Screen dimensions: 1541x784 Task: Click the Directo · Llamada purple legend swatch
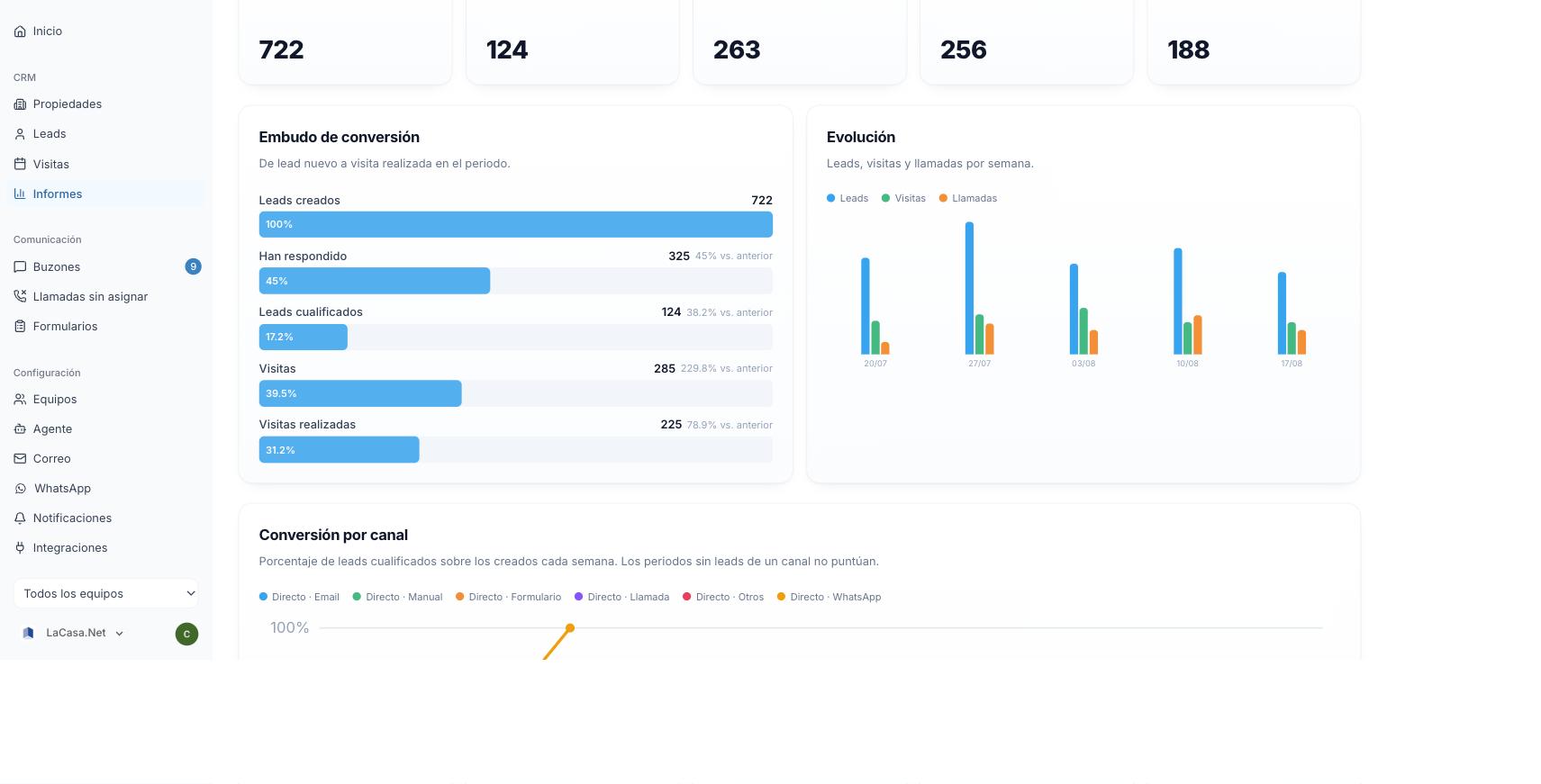[578, 597]
